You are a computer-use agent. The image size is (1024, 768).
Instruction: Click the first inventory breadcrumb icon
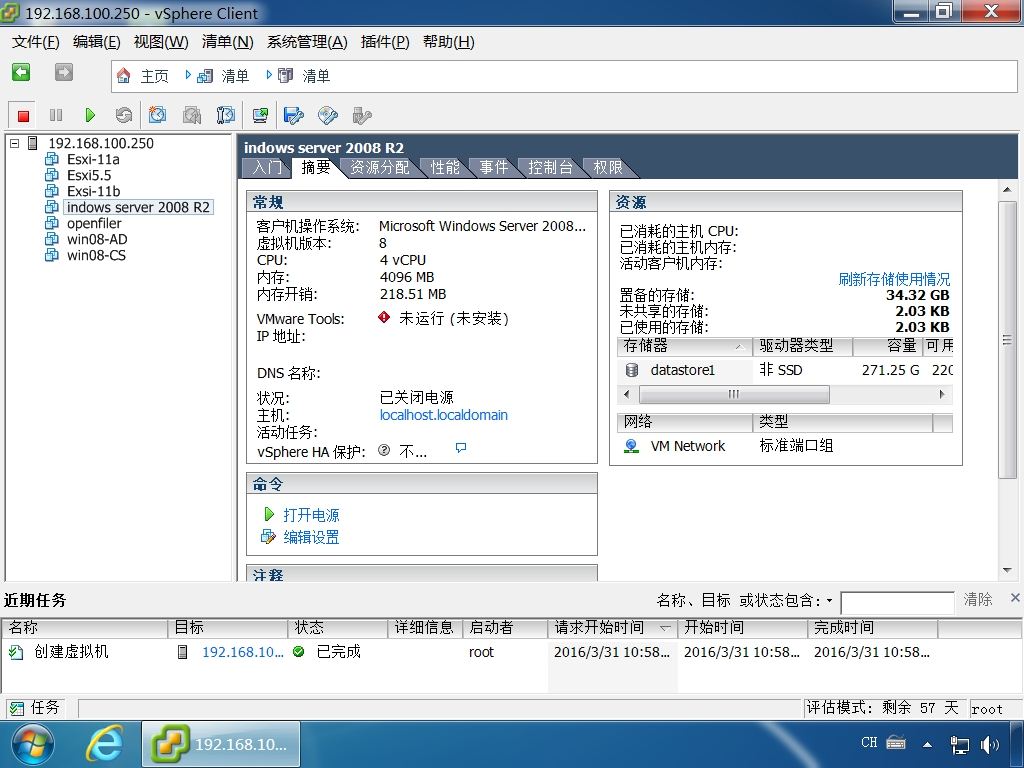(x=204, y=76)
